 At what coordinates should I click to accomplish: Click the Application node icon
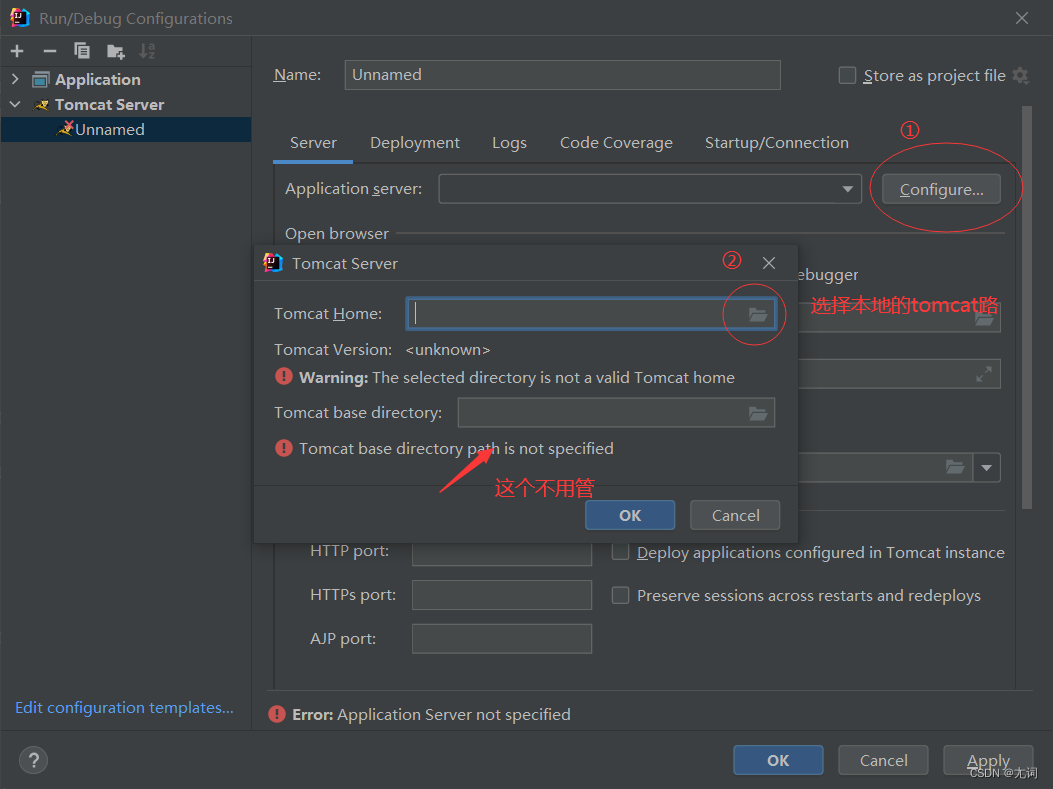point(41,80)
